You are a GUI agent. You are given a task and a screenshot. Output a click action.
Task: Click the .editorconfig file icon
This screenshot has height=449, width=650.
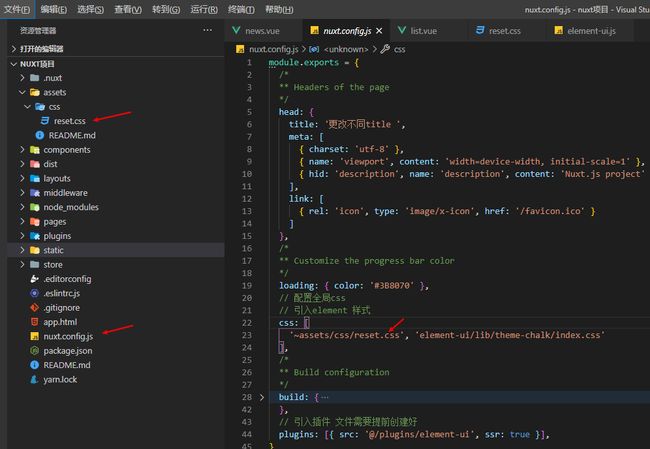pyautogui.click(x=35, y=279)
